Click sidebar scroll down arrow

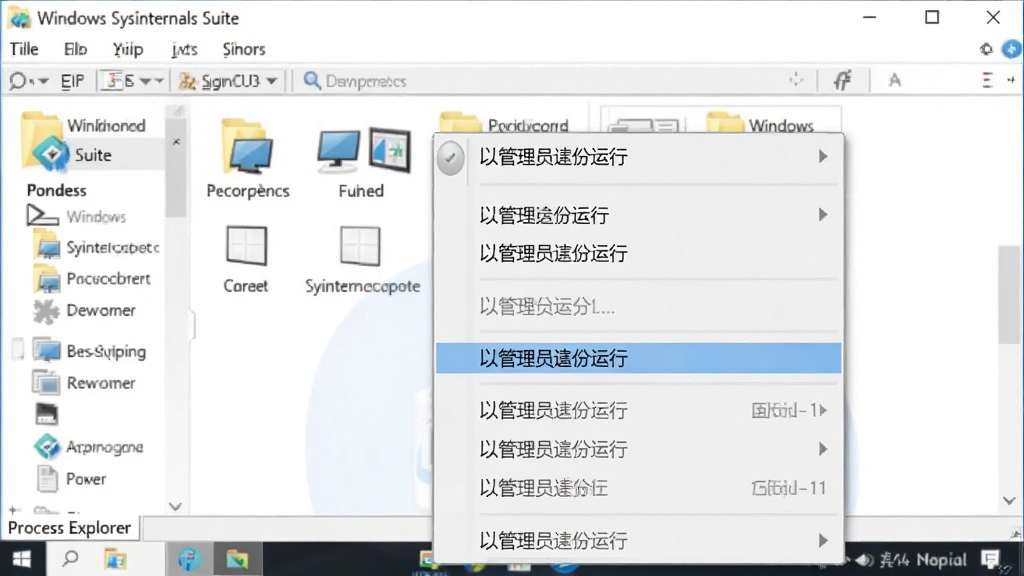click(175, 506)
